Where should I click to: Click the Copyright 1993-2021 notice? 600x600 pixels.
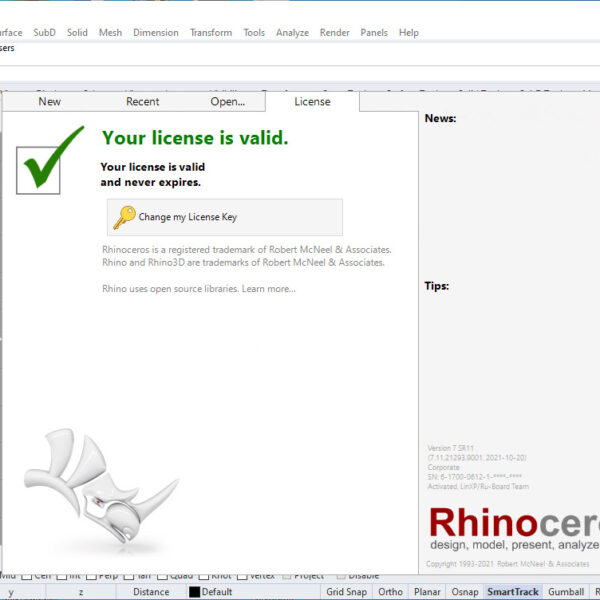[x=507, y=564]
